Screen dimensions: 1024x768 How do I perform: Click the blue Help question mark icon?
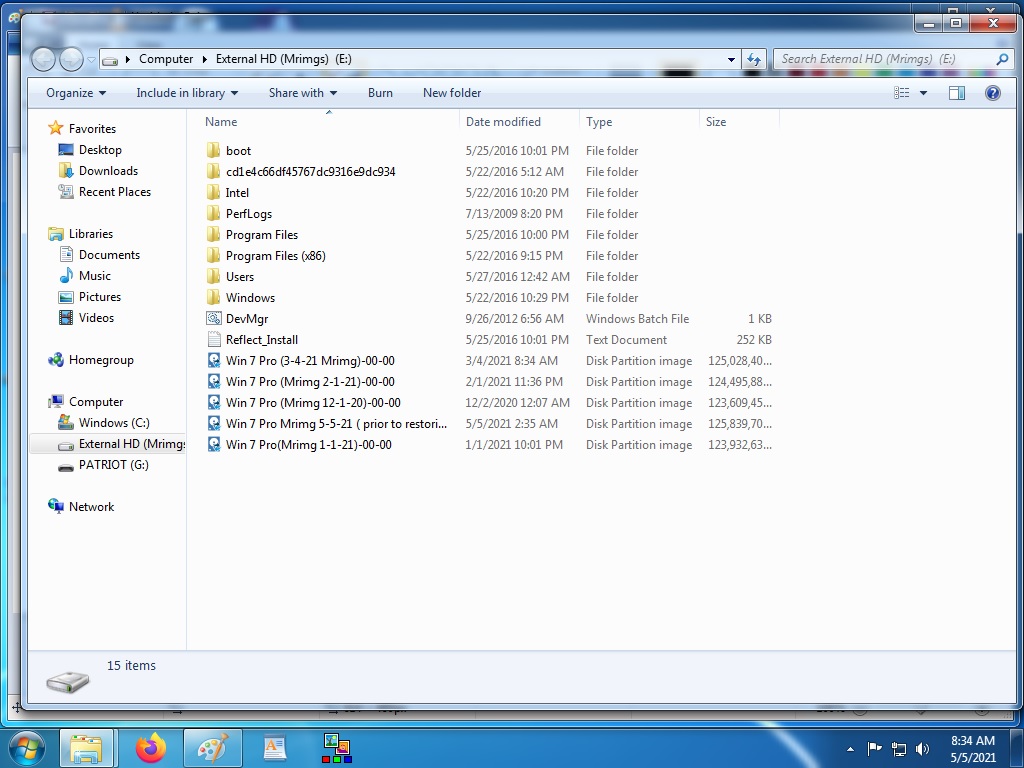993,93
